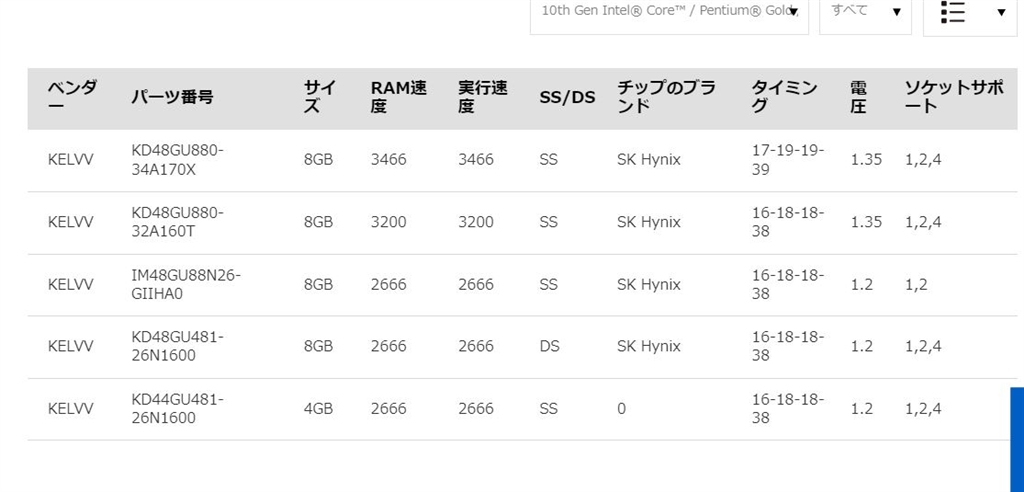Click the チップのブランド column header

[665, 97]
